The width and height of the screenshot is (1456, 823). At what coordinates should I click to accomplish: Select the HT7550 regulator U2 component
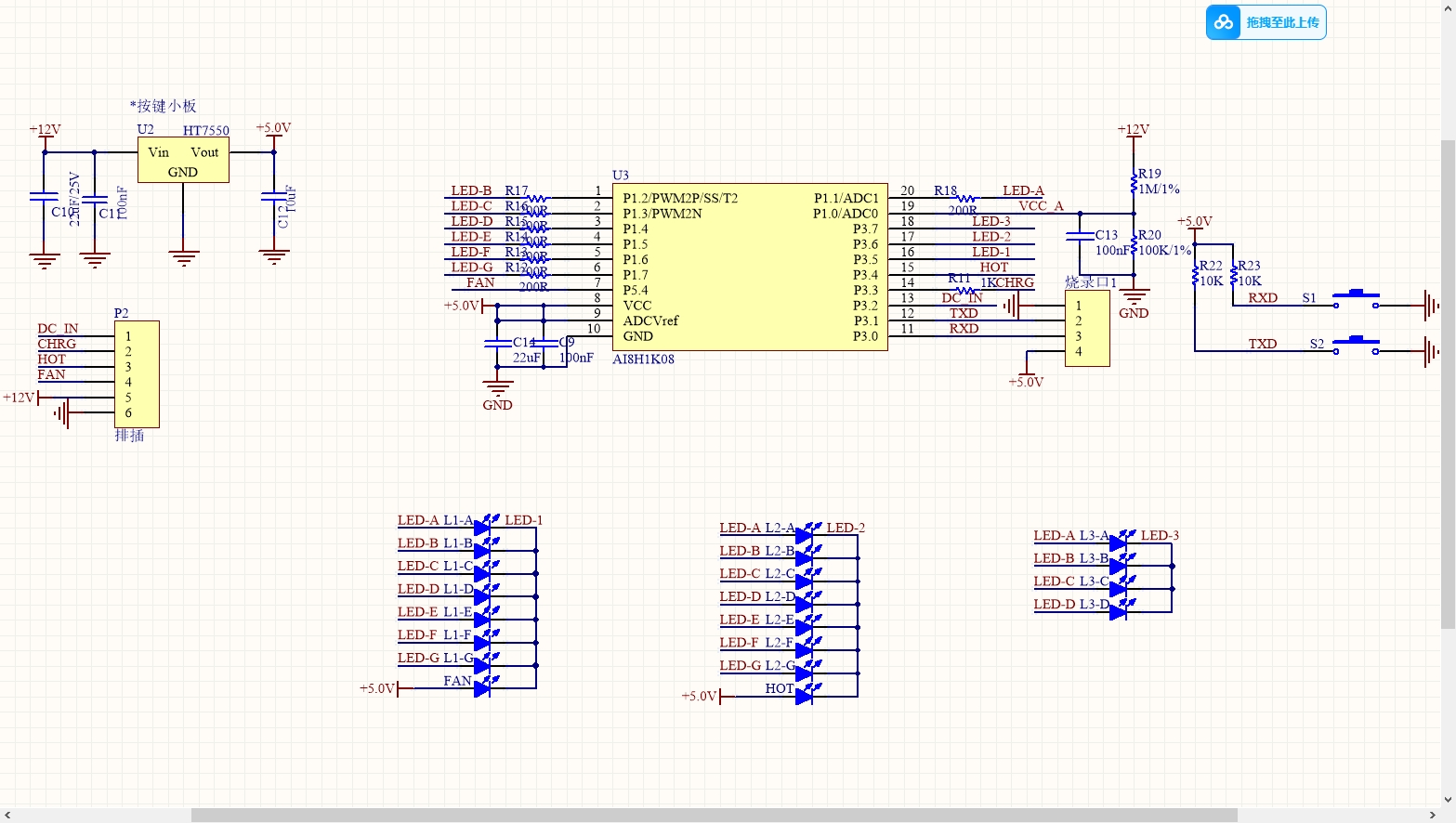(183, 161)
